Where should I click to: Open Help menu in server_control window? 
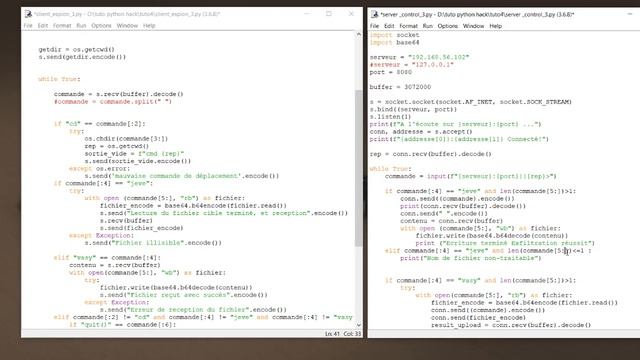(496, 26)
